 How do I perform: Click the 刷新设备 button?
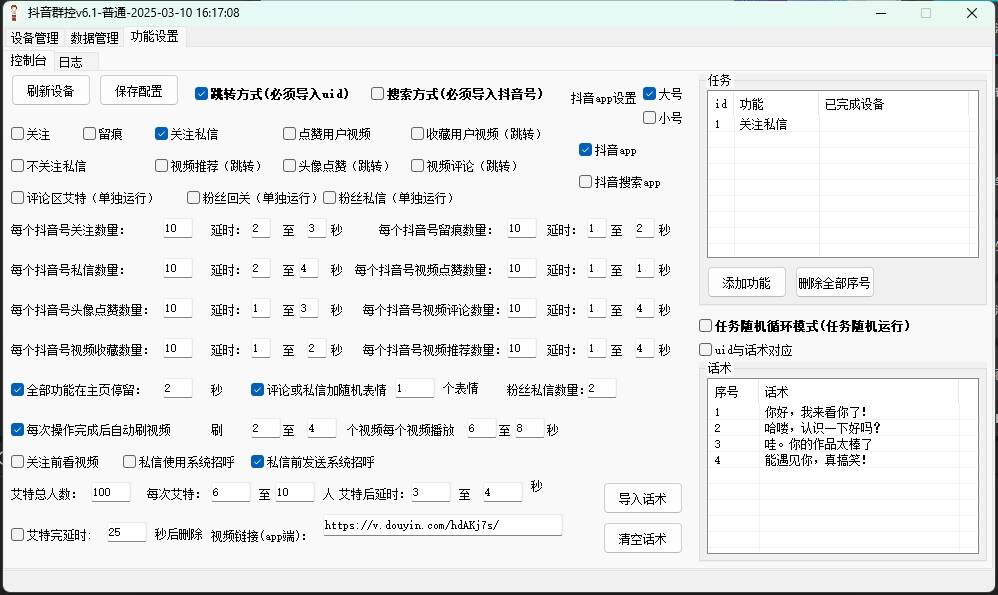[x=49, y=89]
